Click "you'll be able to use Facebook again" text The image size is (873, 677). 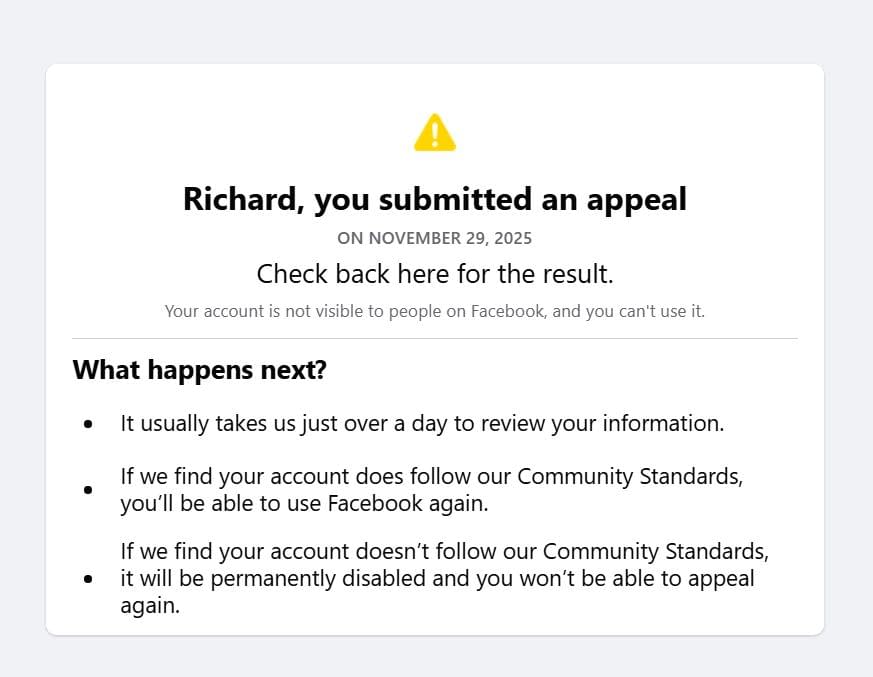(304, 503)
